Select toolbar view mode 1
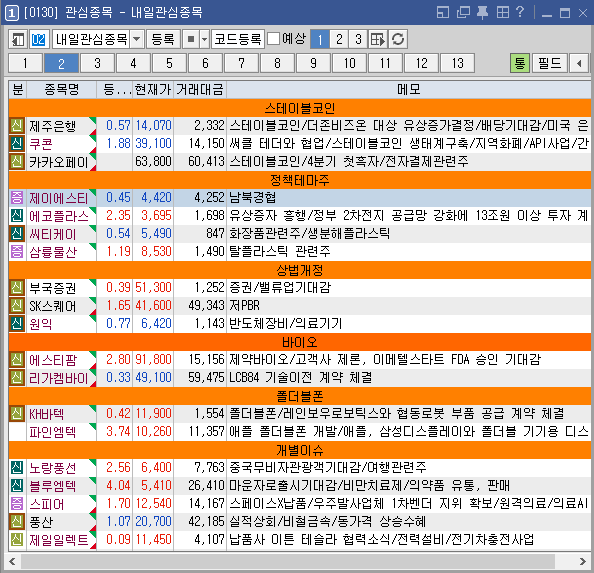This screenshot has height=573, width=594. (x=320, y=39)
